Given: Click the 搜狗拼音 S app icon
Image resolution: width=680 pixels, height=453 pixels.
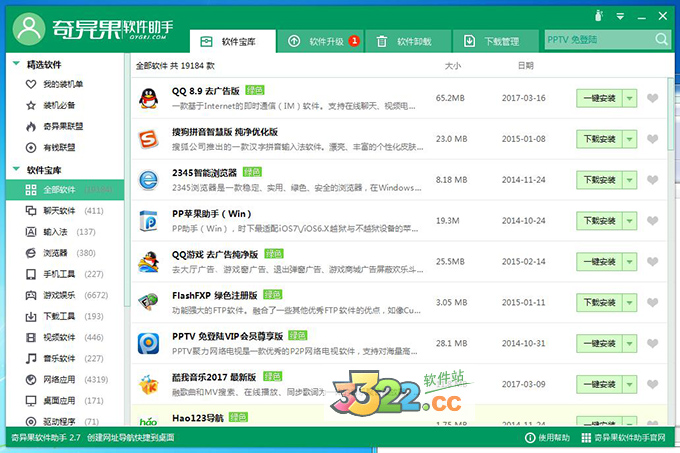Looking at the screenshot, I should click(148, 139).
